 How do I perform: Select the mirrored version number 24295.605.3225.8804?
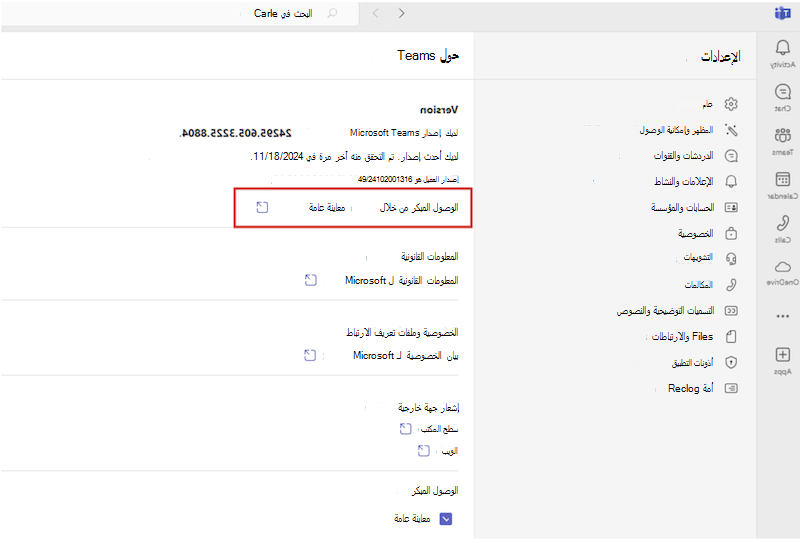(236, 133)
